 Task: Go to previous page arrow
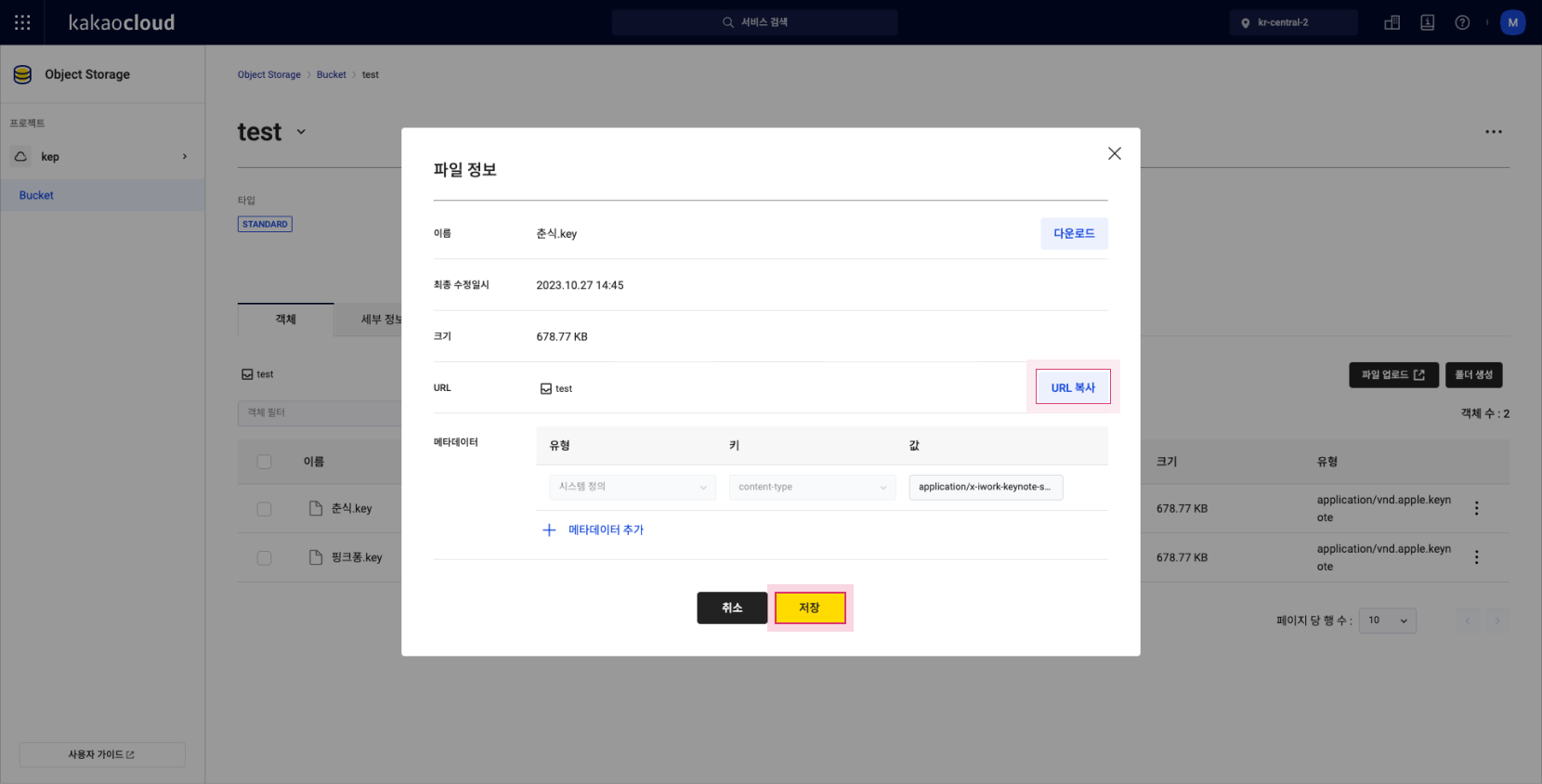1468,621
